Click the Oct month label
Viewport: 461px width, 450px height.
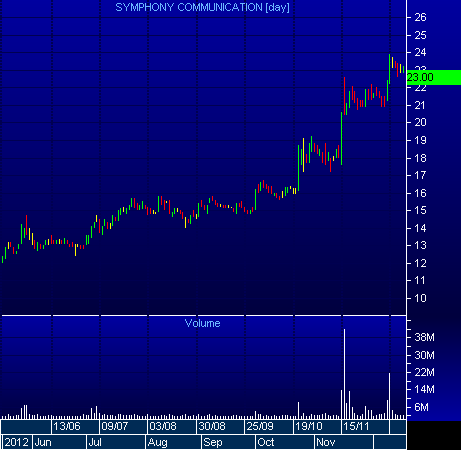tap(266, 442)
